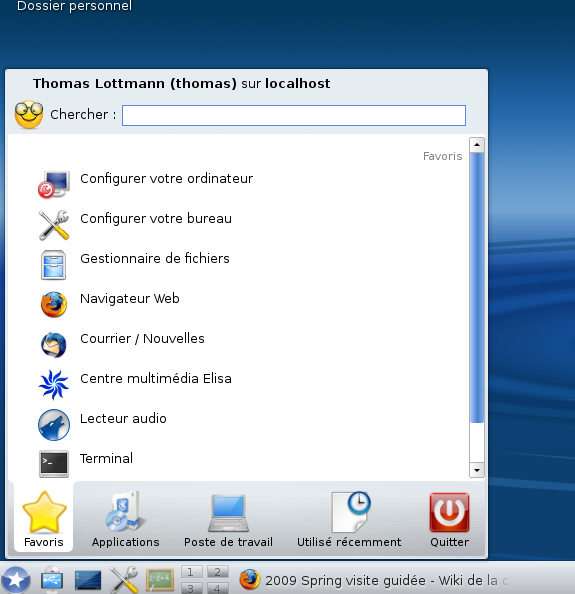Open the Quitter tab

click(449, 519)
